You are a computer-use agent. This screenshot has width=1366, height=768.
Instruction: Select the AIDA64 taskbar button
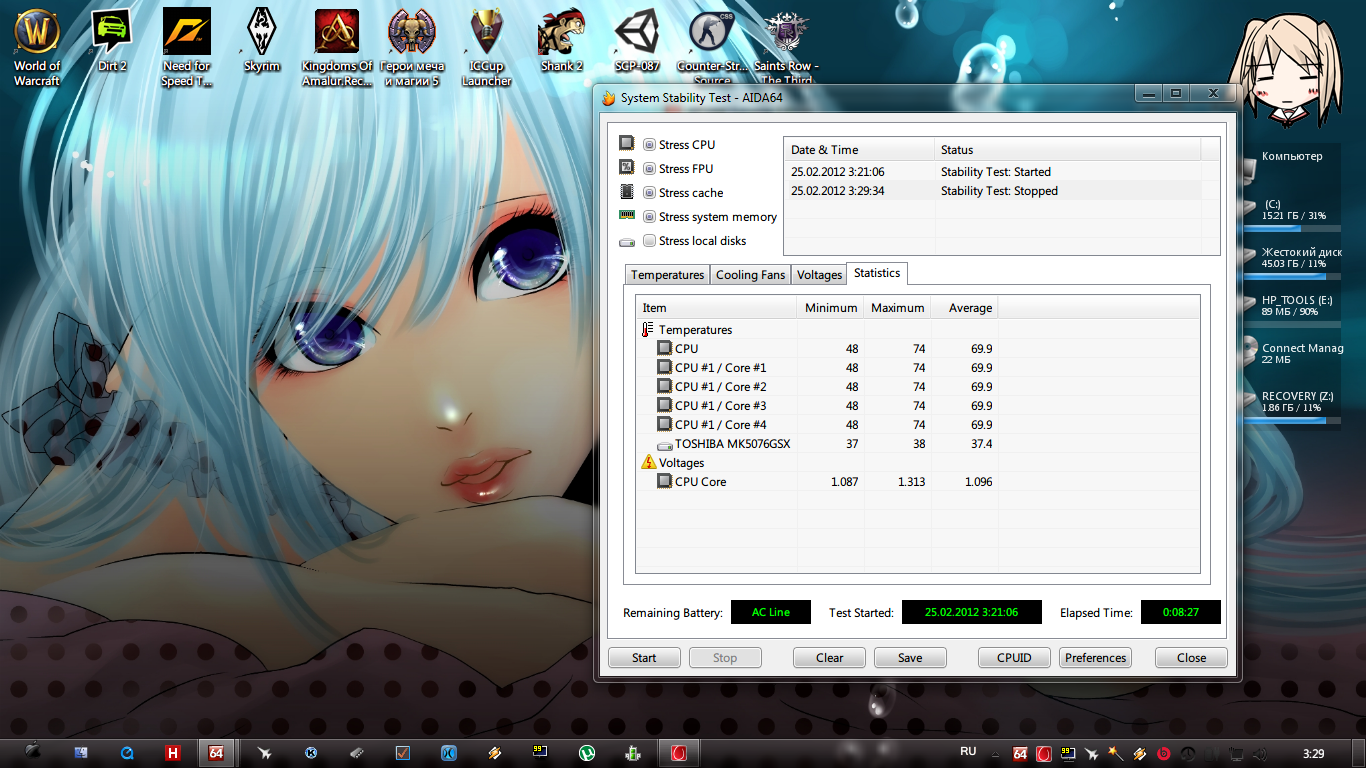pyautogui.click(x=216, y=753)
